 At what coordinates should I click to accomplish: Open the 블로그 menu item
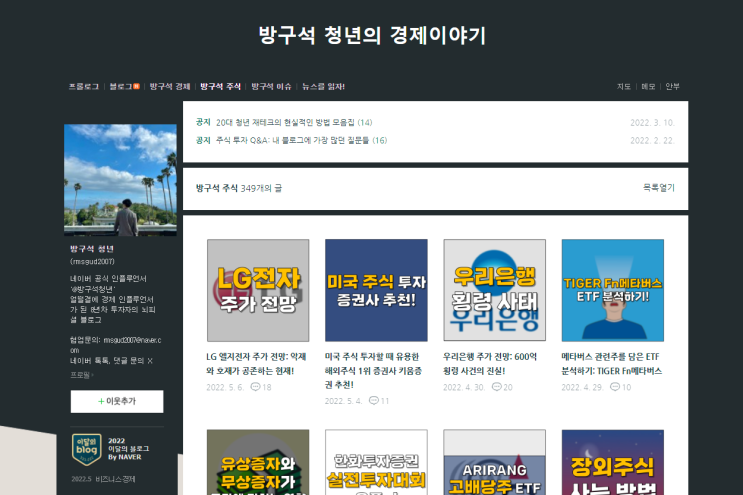coord(120,87)
